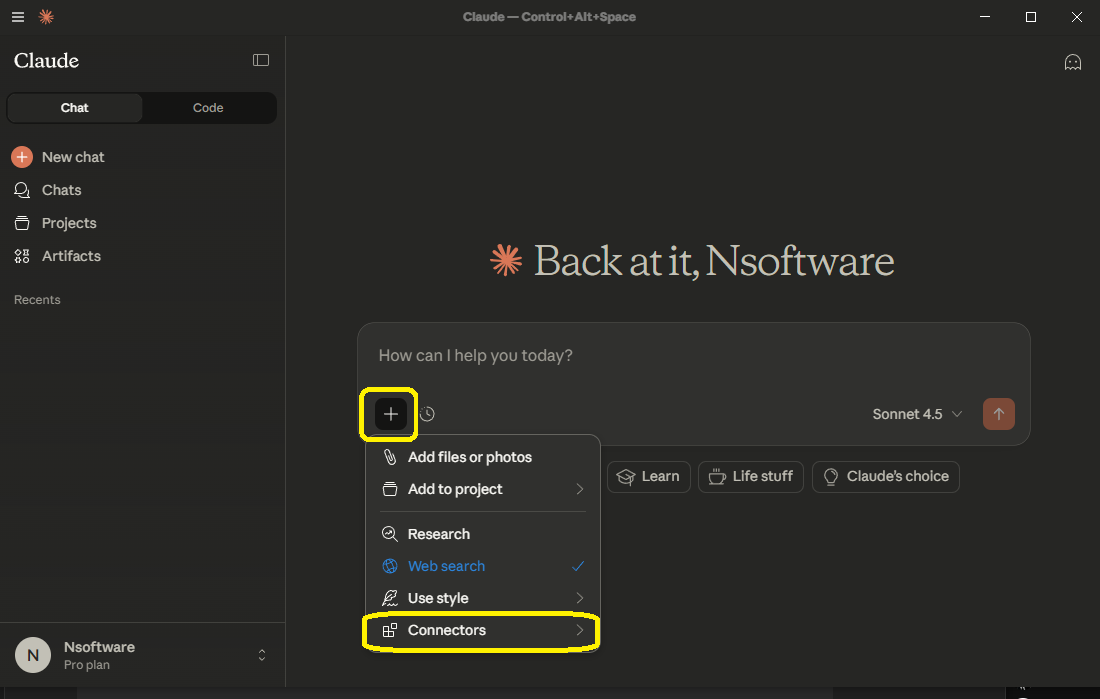Collapse sidebar using the panel icon
The width and height of the screenshot is (1100, 699).
[261, 60]
